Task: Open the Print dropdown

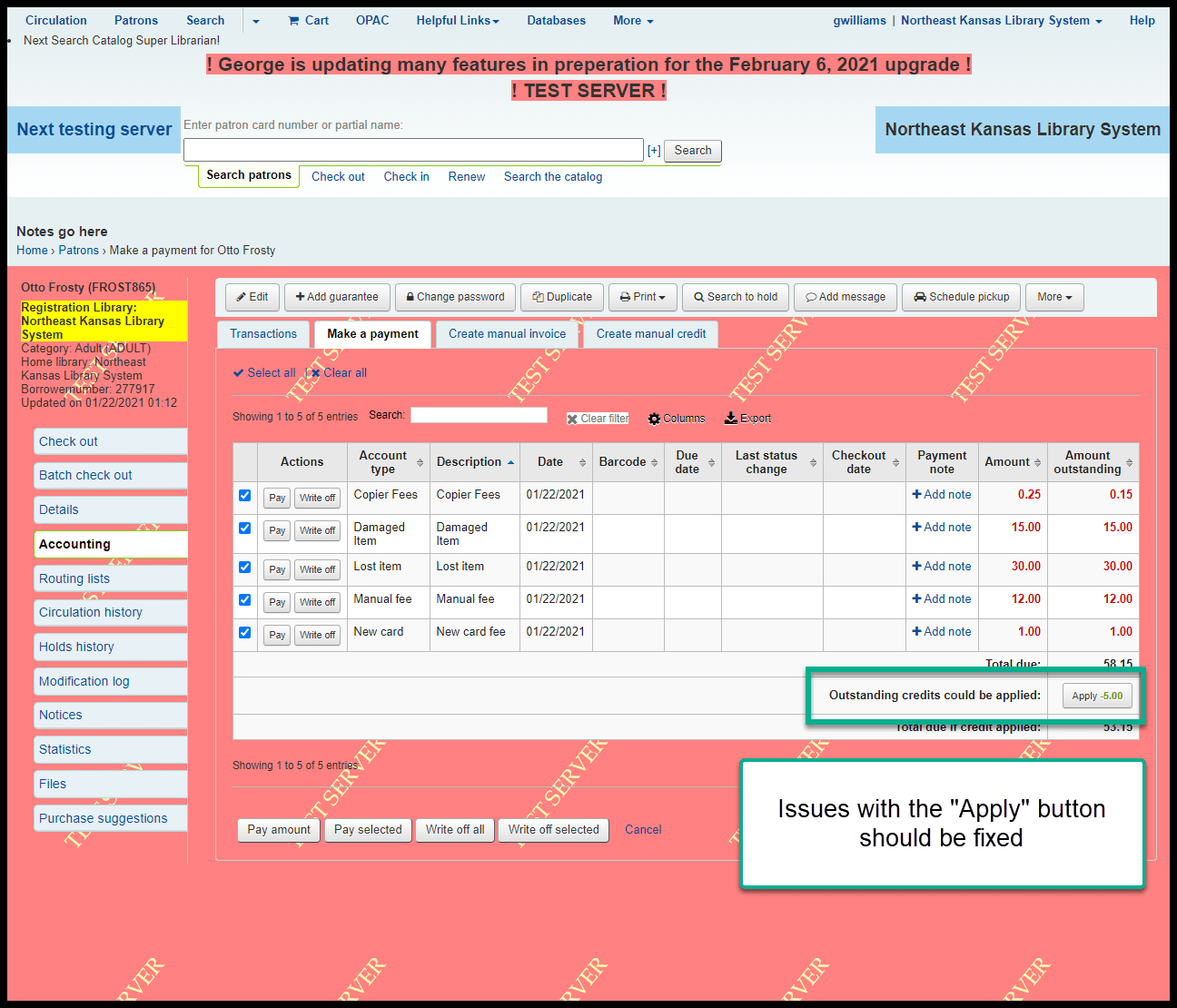Action: 643,297
